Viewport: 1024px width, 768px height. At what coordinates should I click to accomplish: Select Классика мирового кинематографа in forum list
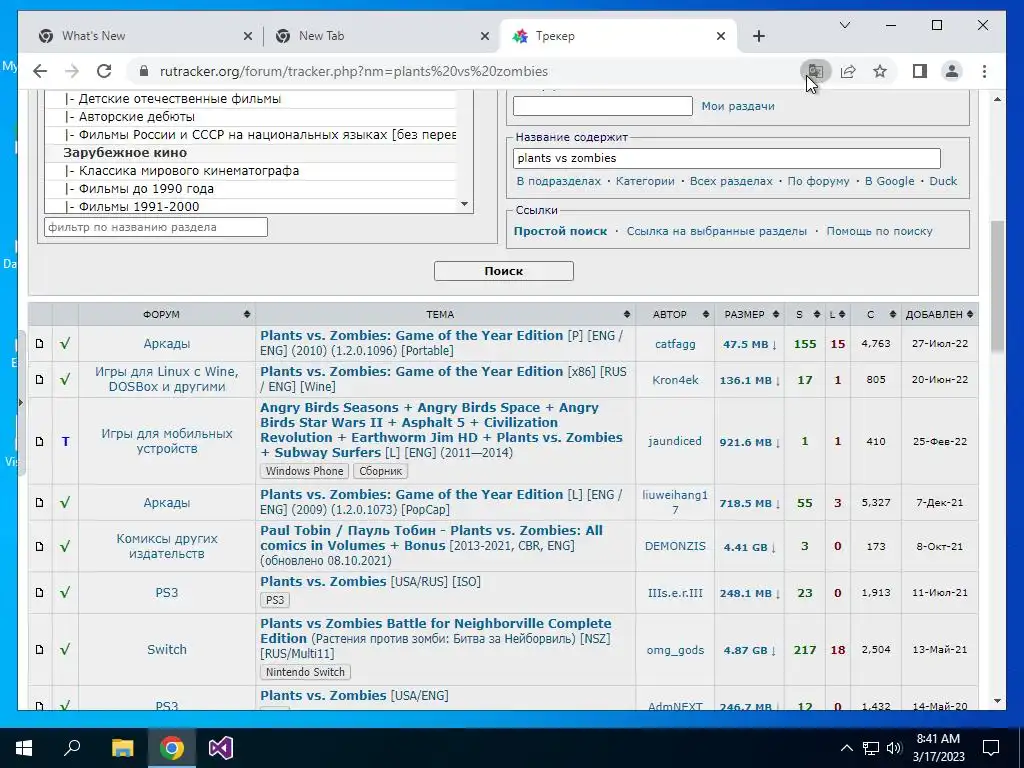[x=251, y=170]
